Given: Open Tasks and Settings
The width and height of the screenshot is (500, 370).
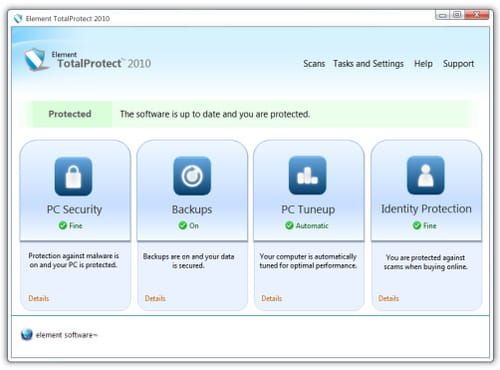Looking at the screenshot, I should pyautogui.click(x=368, y=63).
